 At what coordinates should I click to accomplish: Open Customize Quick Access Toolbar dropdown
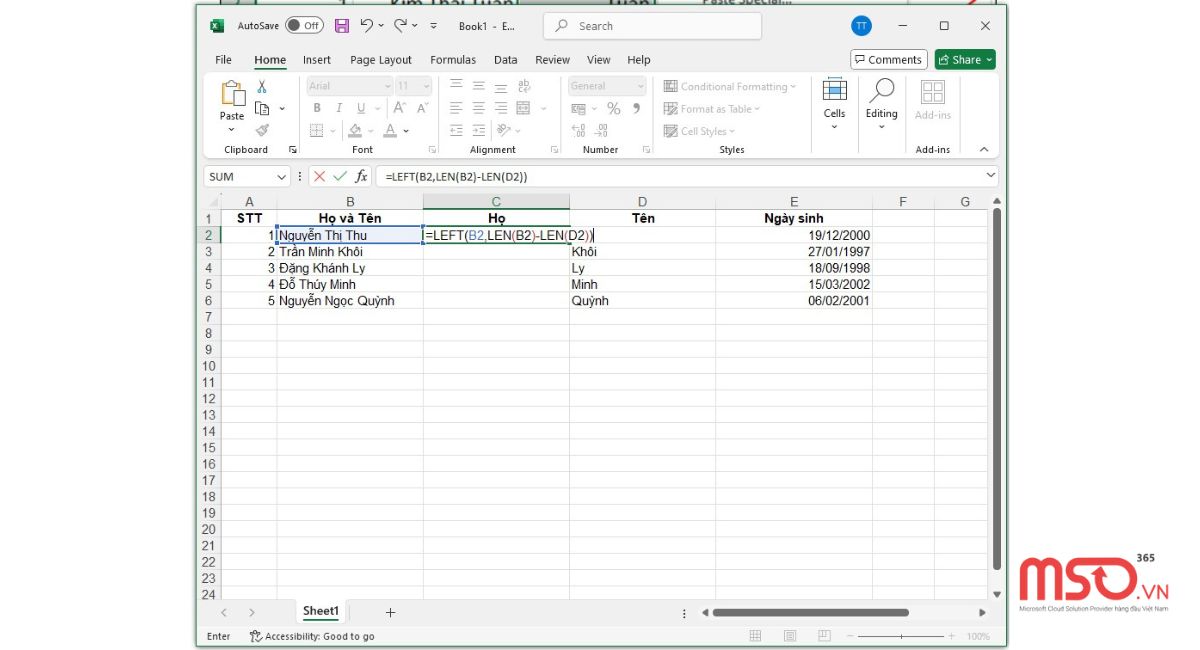point(433,26)
